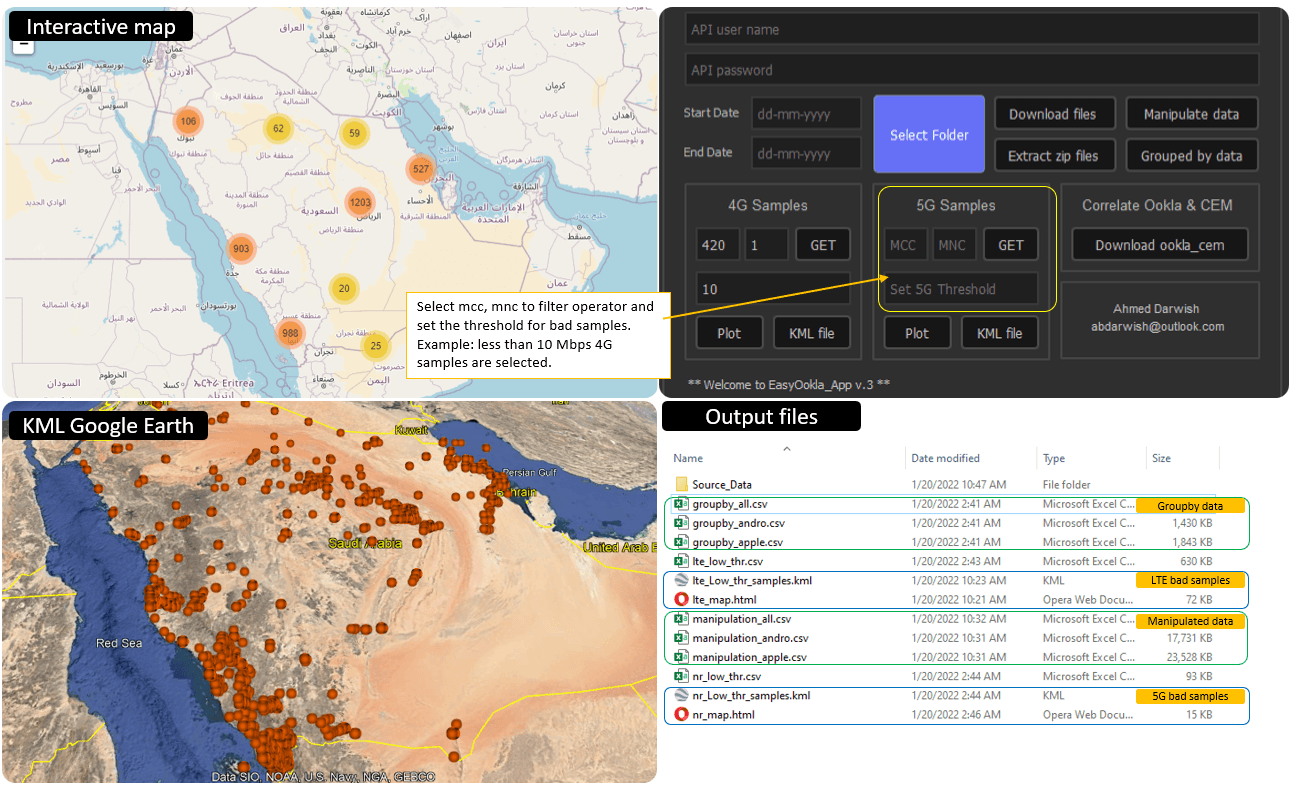Open nr_map.html via its Opera icon

[679, 714]
